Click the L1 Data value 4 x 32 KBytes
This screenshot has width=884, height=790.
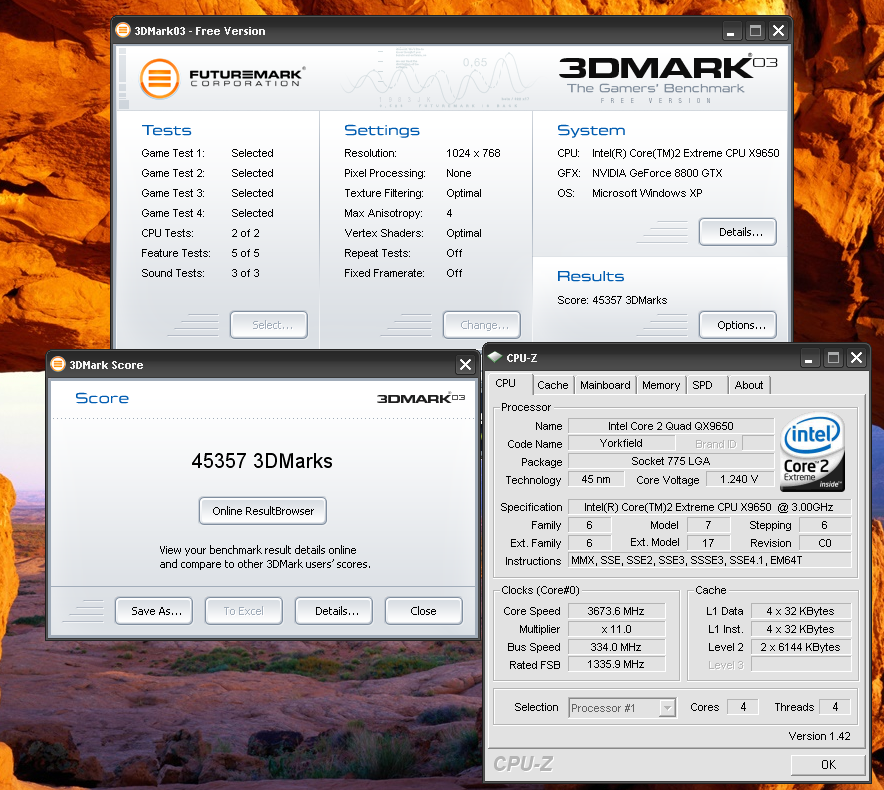click(801, 611)
